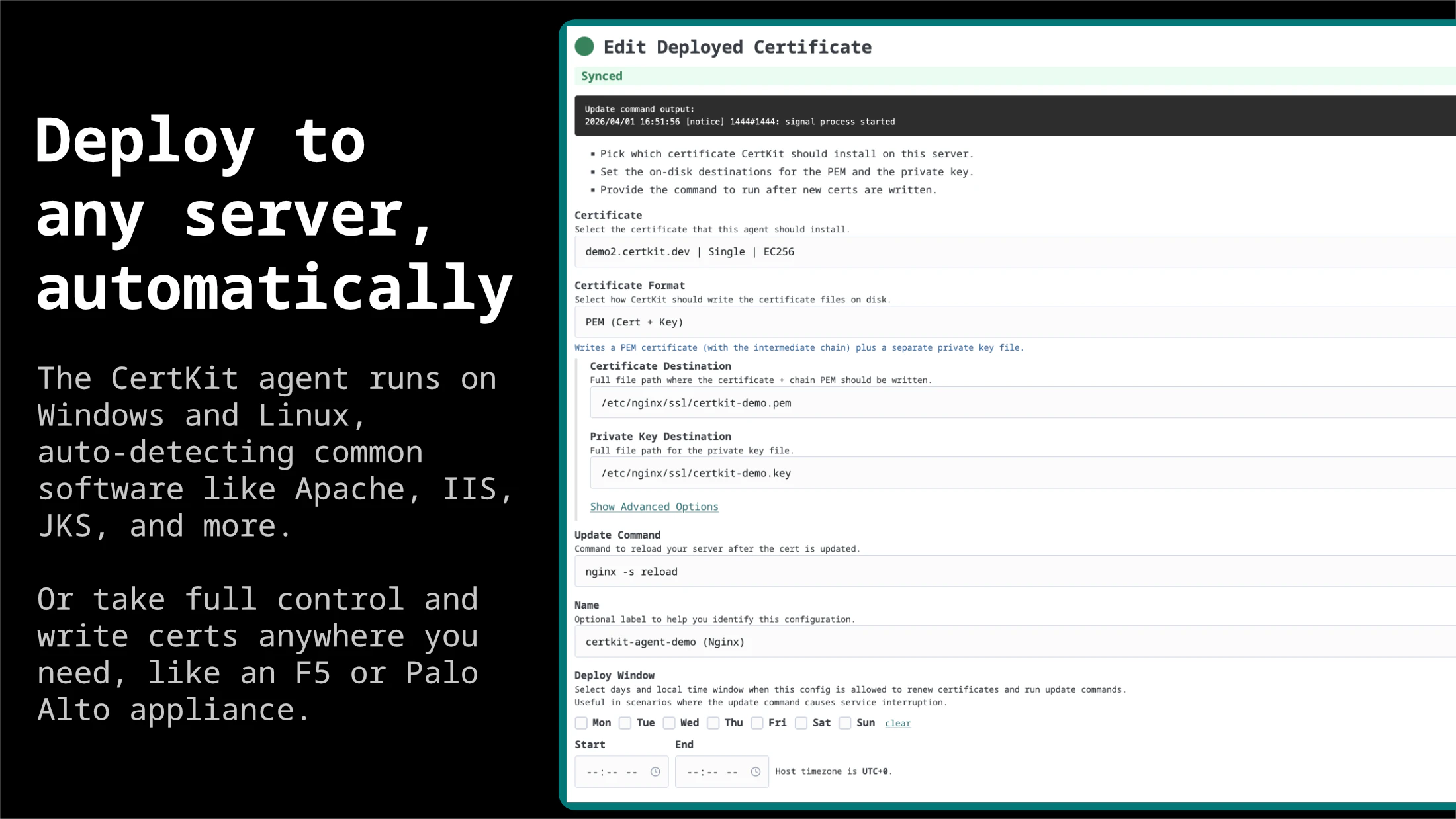This screenshot has width=1456, height=819.
Task: Click the clear link for deploy days
Action: point(897,724)
